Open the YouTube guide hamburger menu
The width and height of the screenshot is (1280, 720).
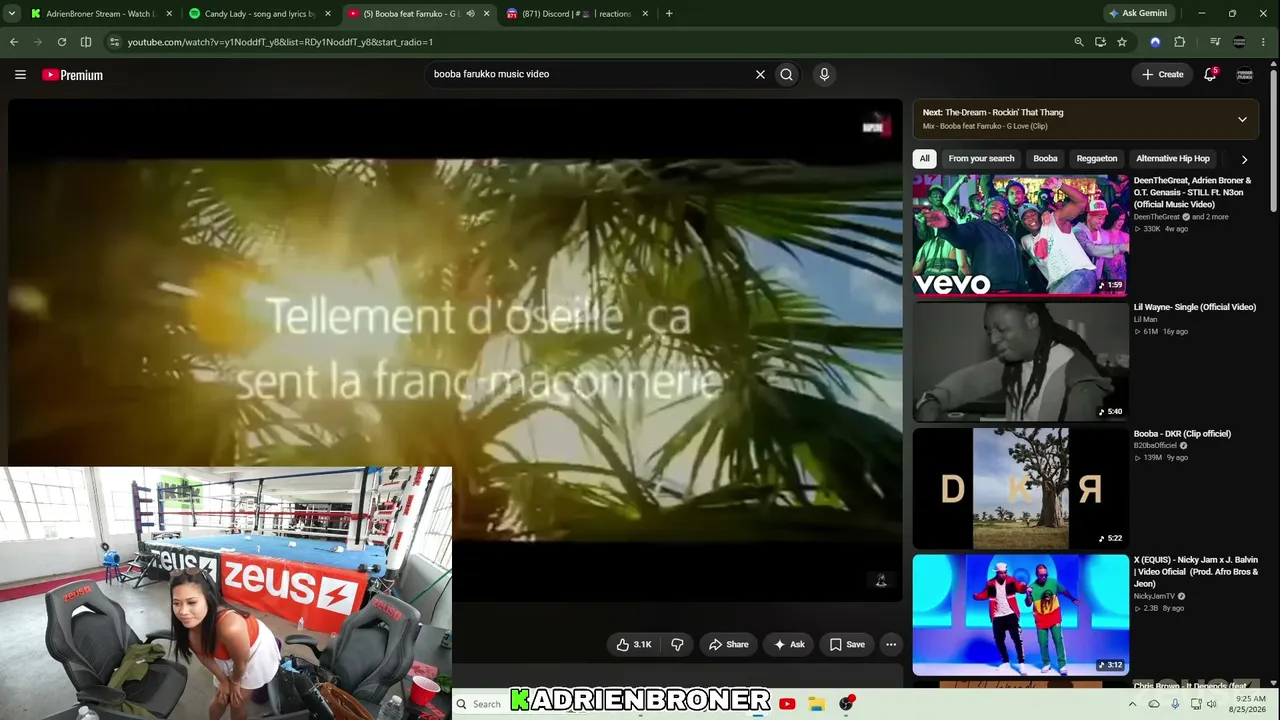point(20,74)
